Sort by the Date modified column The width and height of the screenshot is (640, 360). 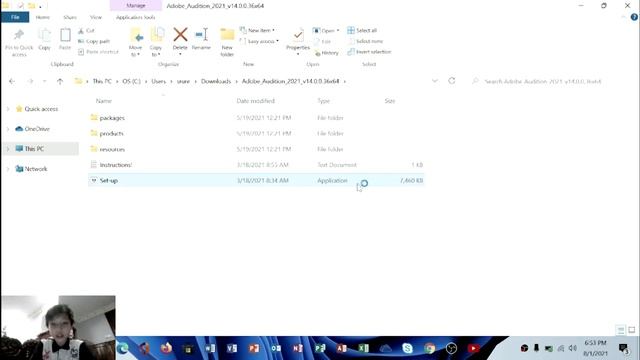coord(256,101)
